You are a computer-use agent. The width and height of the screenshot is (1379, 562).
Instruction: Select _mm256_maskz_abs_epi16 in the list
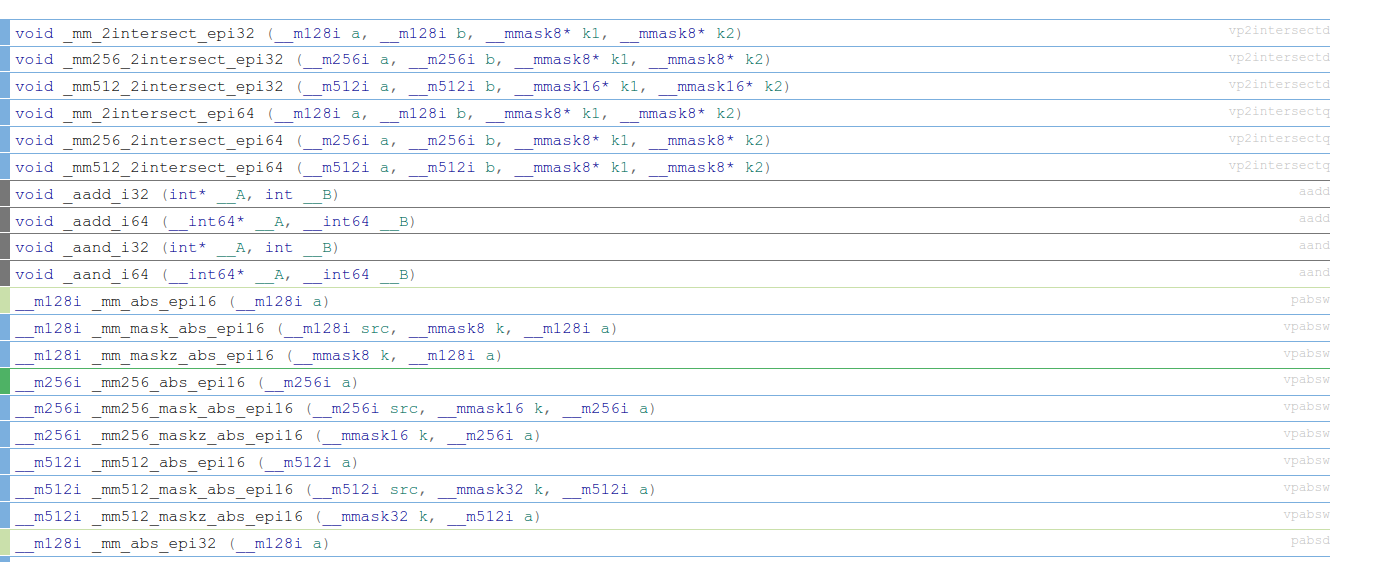coord(665,436)
